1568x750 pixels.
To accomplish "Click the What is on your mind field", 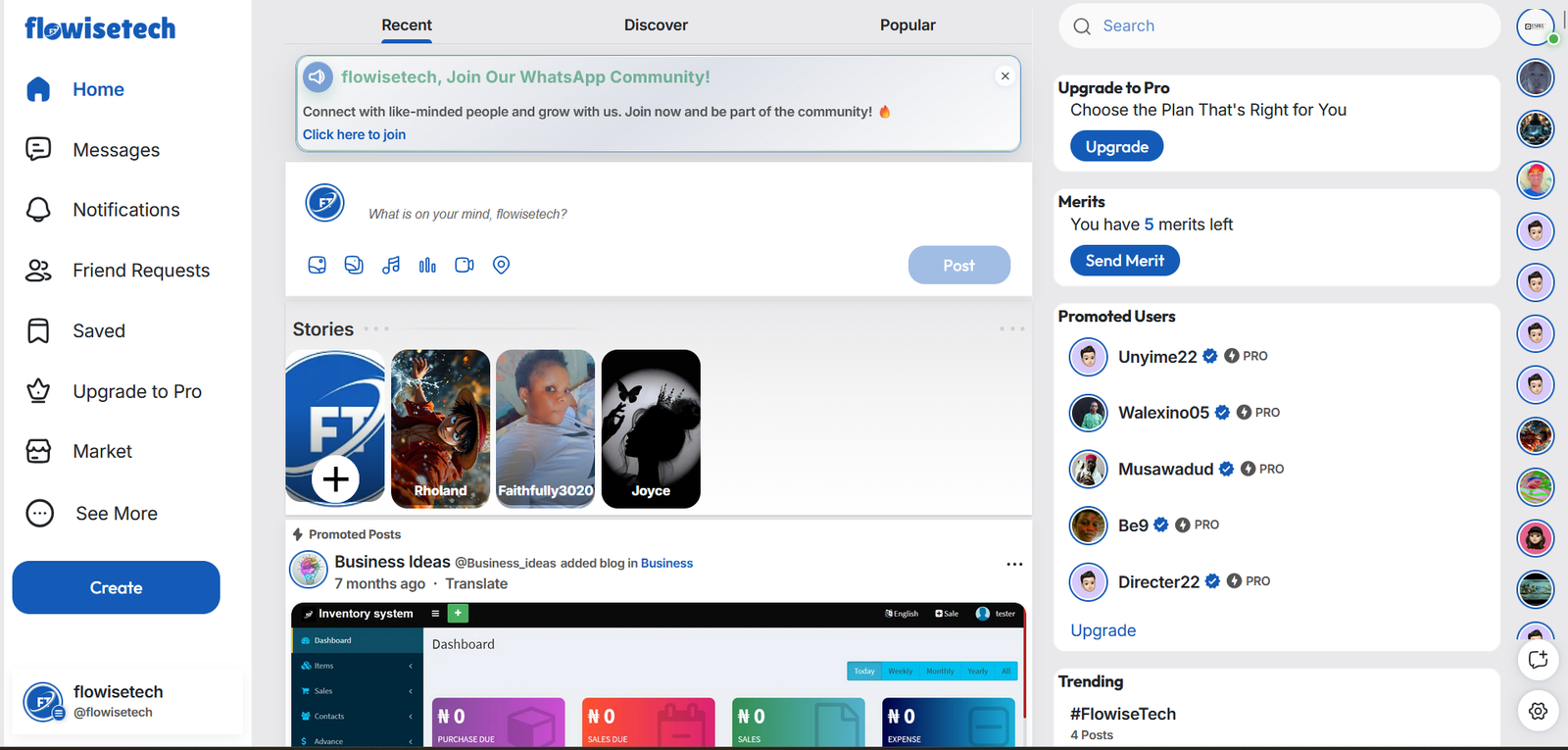I will (467, 214).
